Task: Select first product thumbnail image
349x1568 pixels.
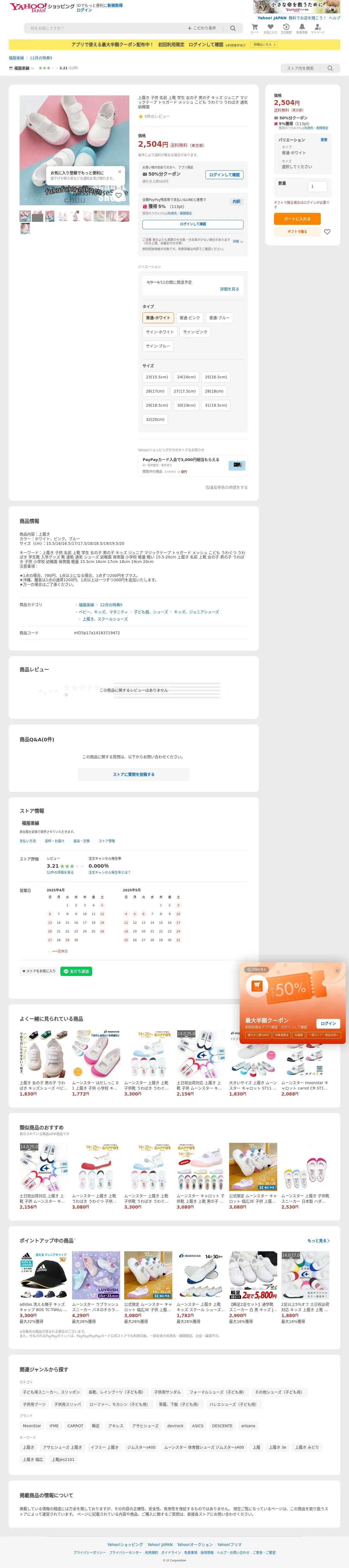Action: tap(25, 216)
